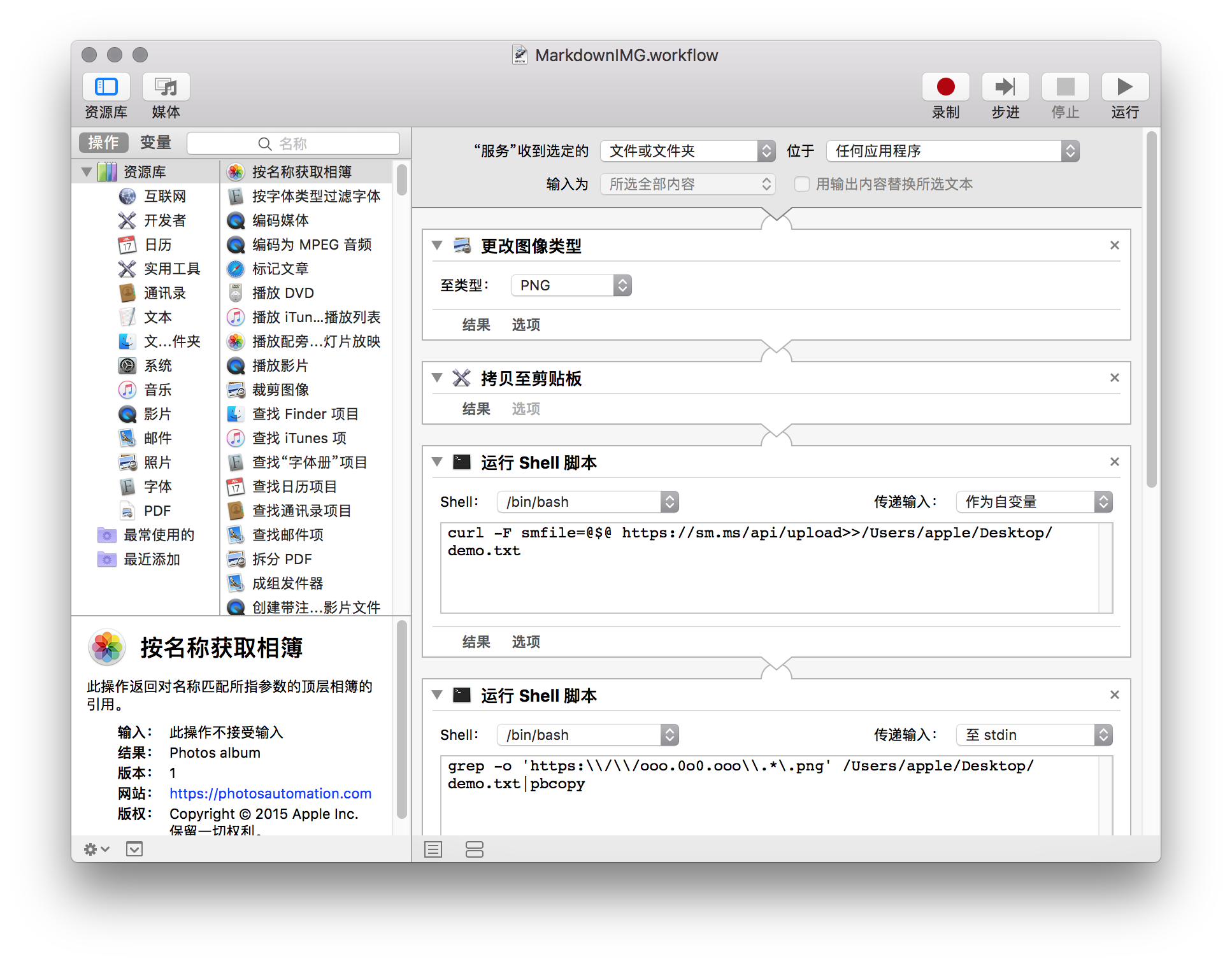Select the 操作 tab

(103, 143)
